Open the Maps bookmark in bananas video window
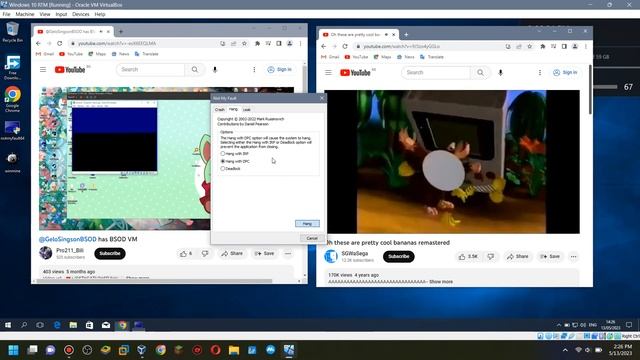The width and height of the screenshot is (640, 360). click(x=382, y=57)
